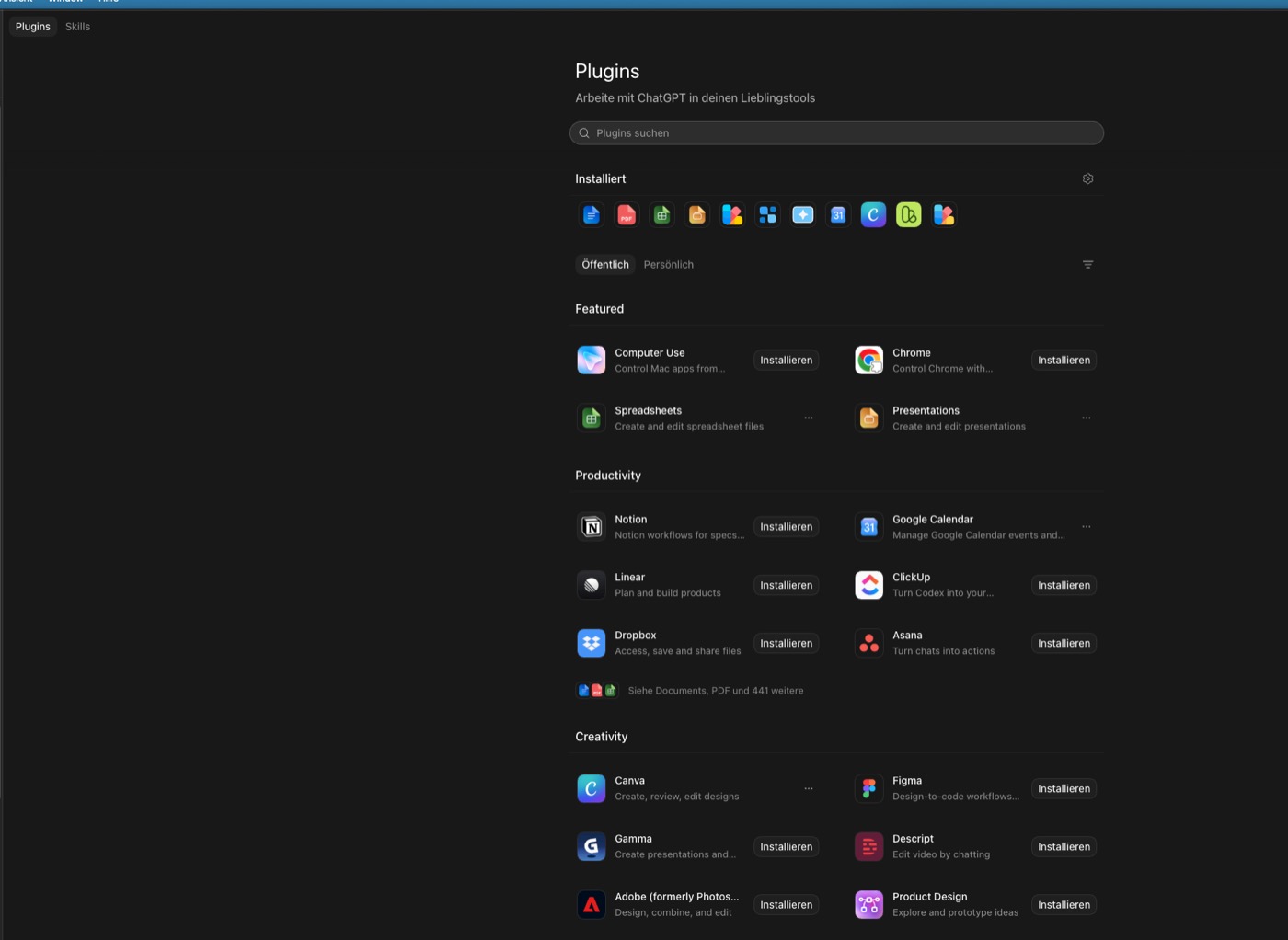Image resolution: width=1288 pixels, height=940 pixels.
Task: Click the Figma plugin icon
Action: pos(869,788)
